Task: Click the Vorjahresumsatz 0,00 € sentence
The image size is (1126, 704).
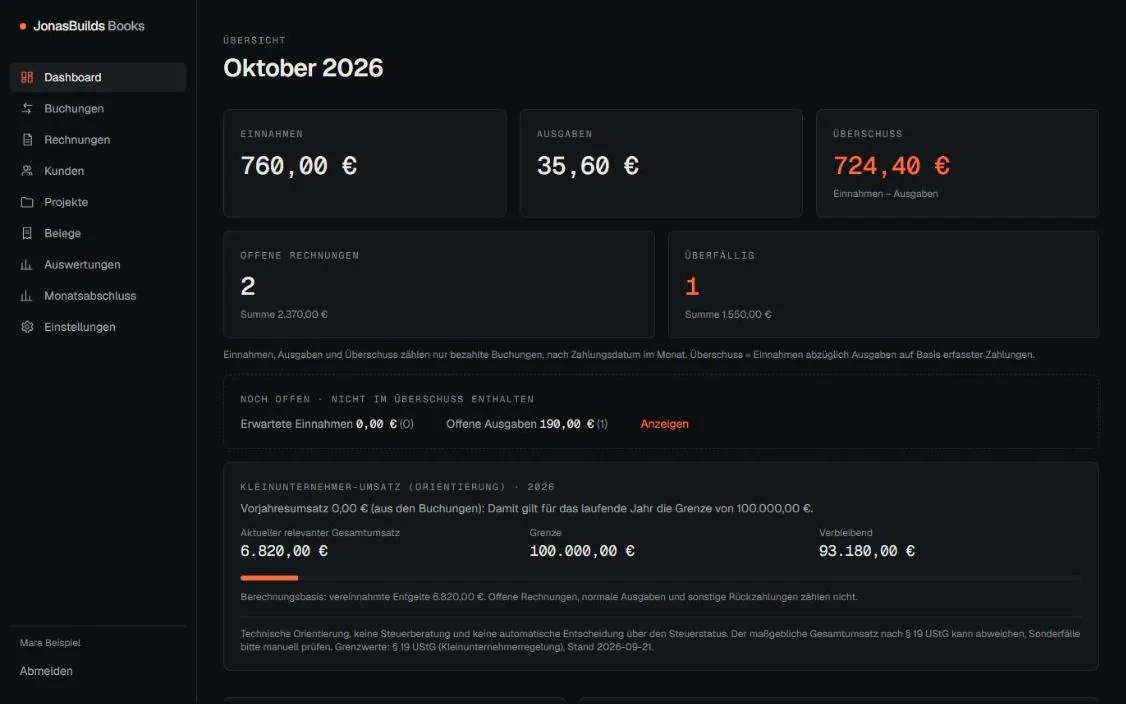Action: tap(526, 509)
